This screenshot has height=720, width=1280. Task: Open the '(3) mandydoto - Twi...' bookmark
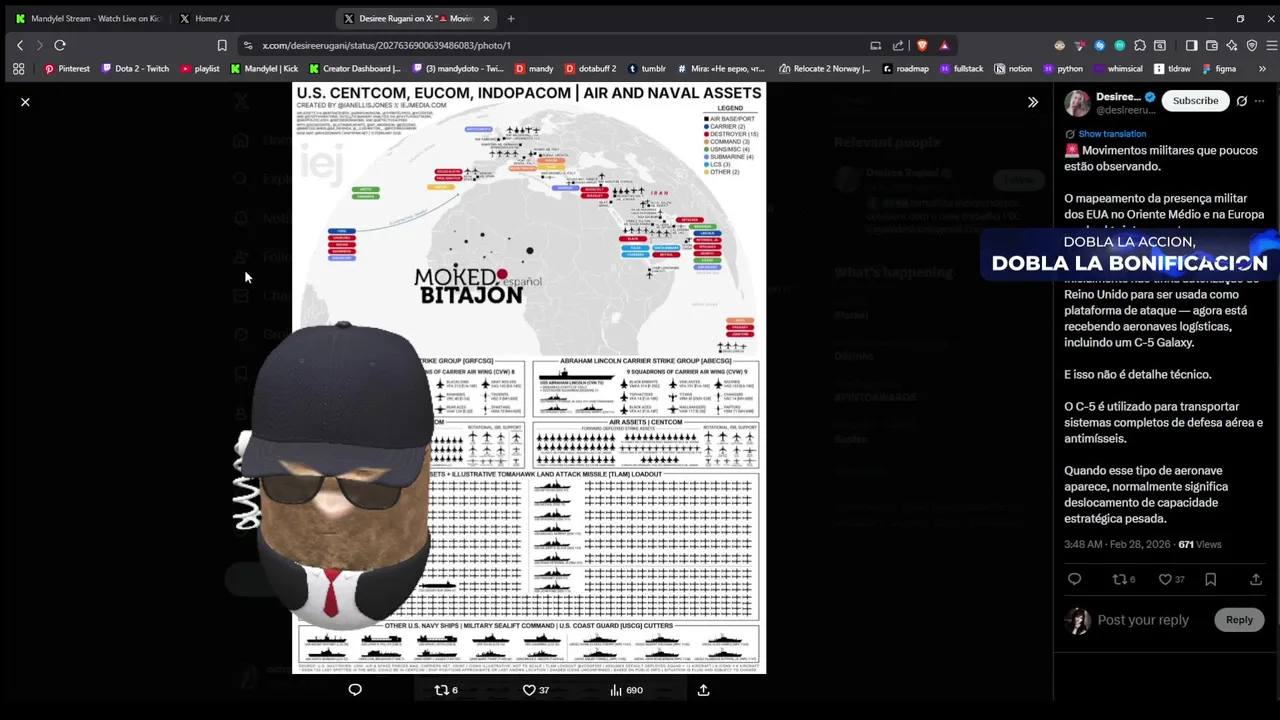(x=458, y=69)
